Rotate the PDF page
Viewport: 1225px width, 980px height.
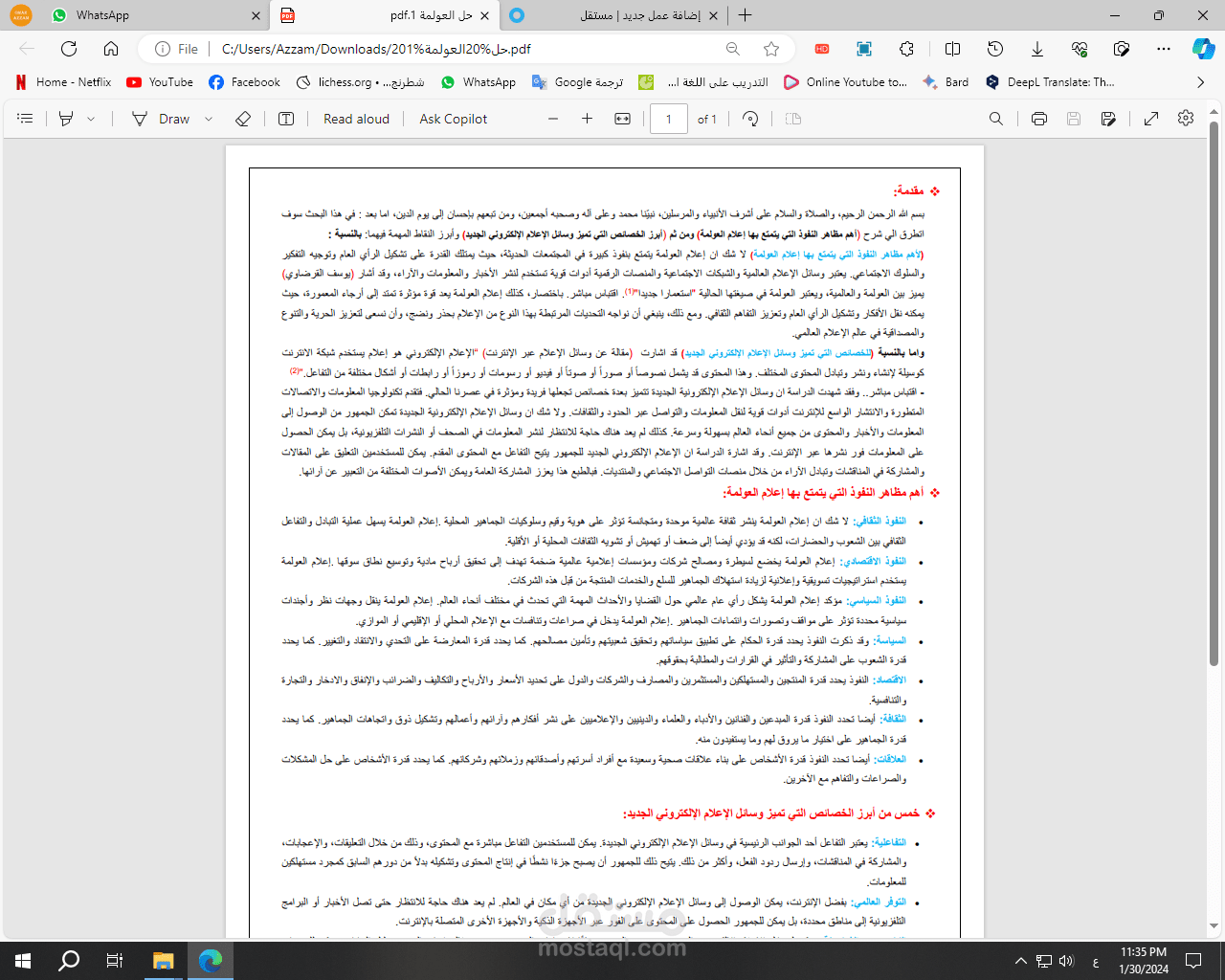point(750,119)
